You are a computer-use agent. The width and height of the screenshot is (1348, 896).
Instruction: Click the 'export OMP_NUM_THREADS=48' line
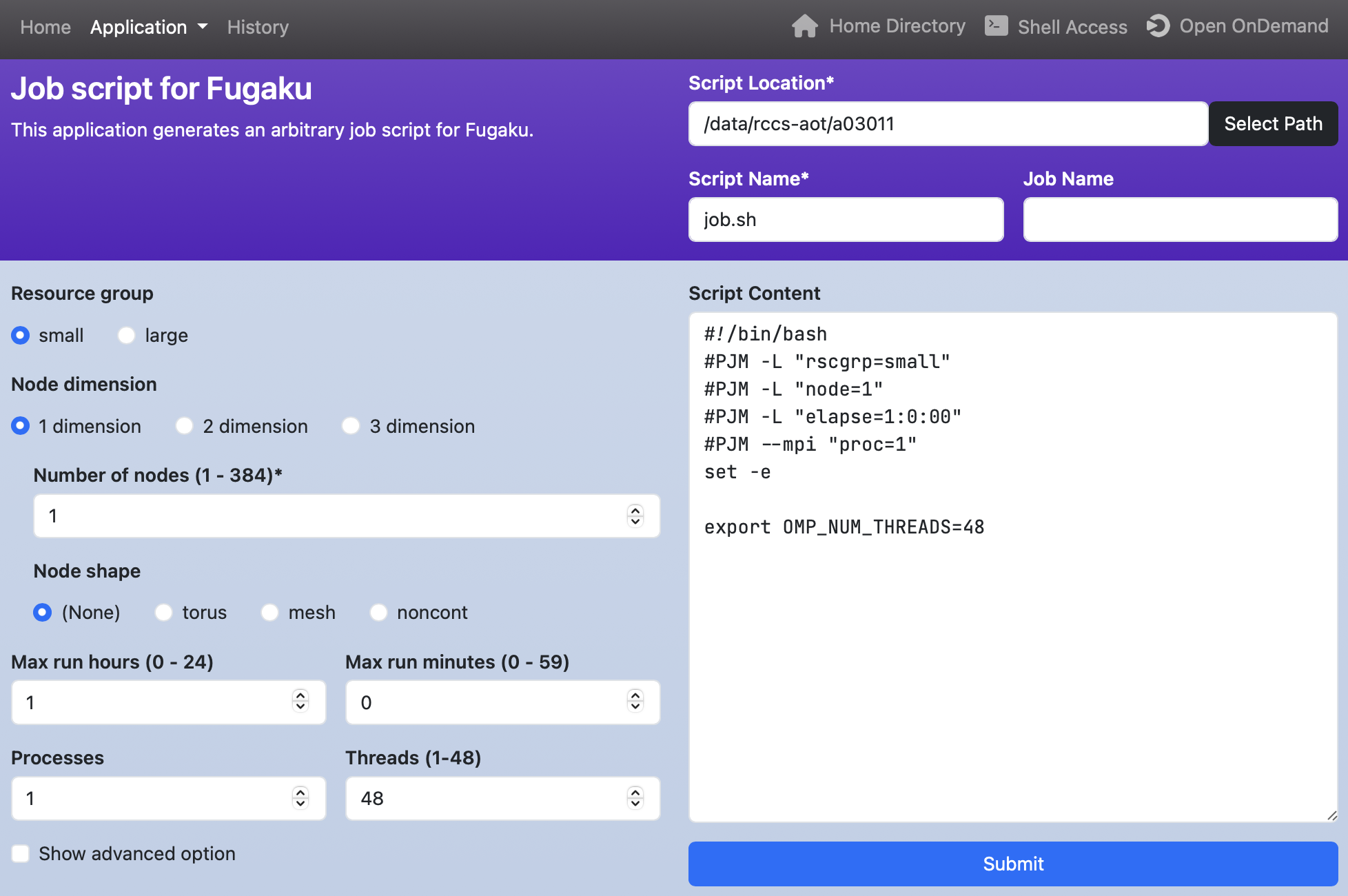tap(844, 527)
